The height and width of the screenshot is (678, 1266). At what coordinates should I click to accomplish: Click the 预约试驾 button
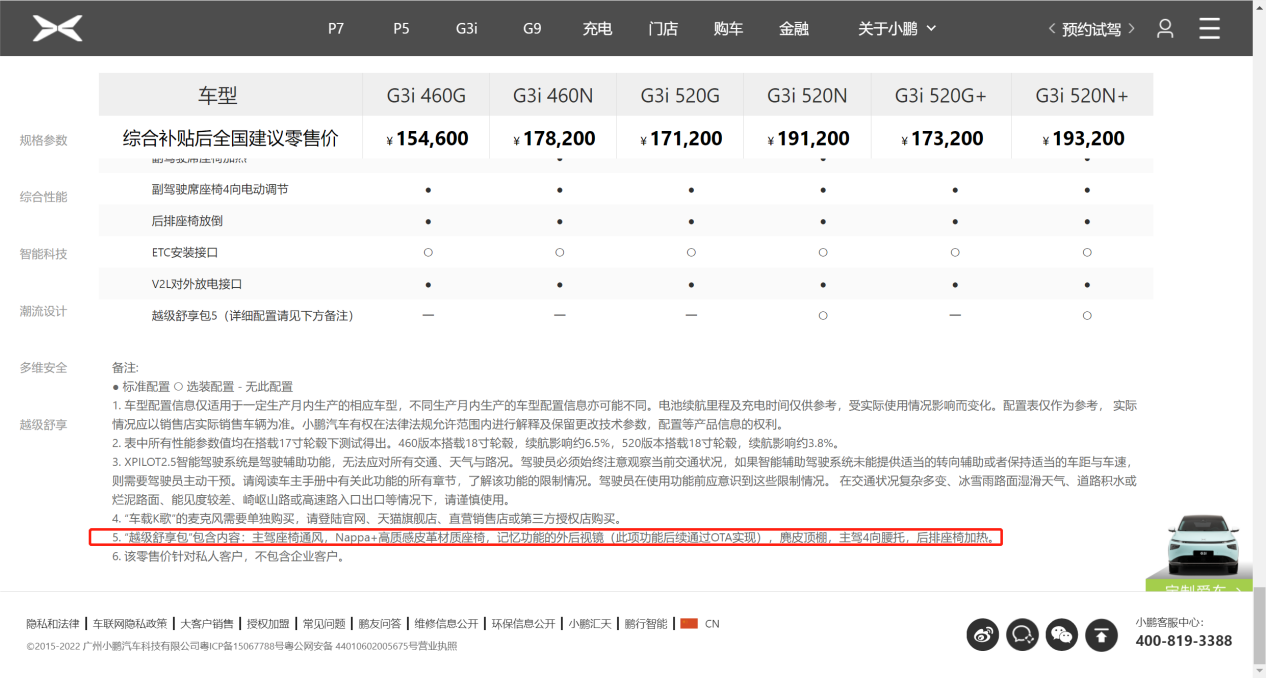point(1091,29)
